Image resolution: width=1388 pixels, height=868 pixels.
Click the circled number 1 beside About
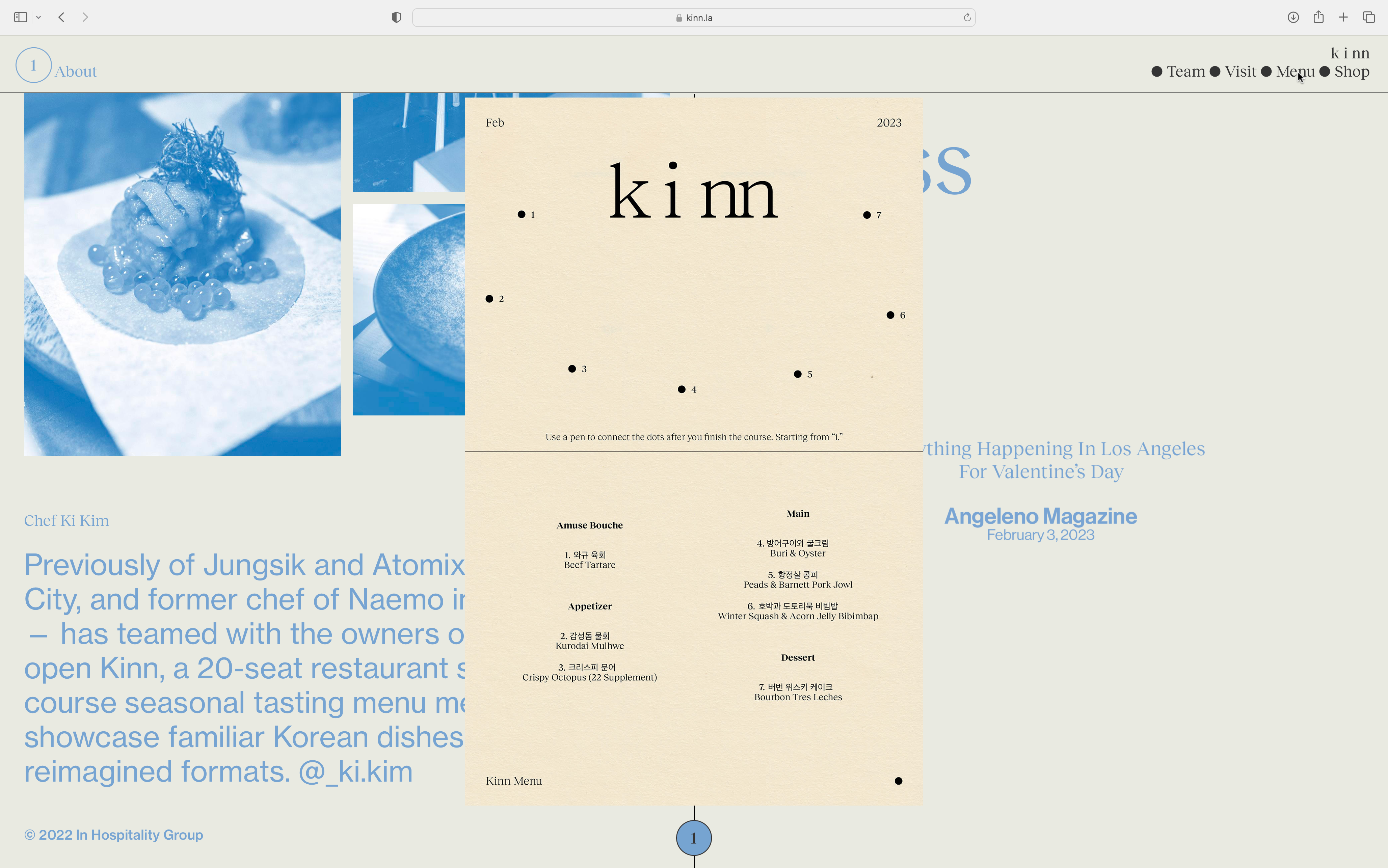(33, 65)
